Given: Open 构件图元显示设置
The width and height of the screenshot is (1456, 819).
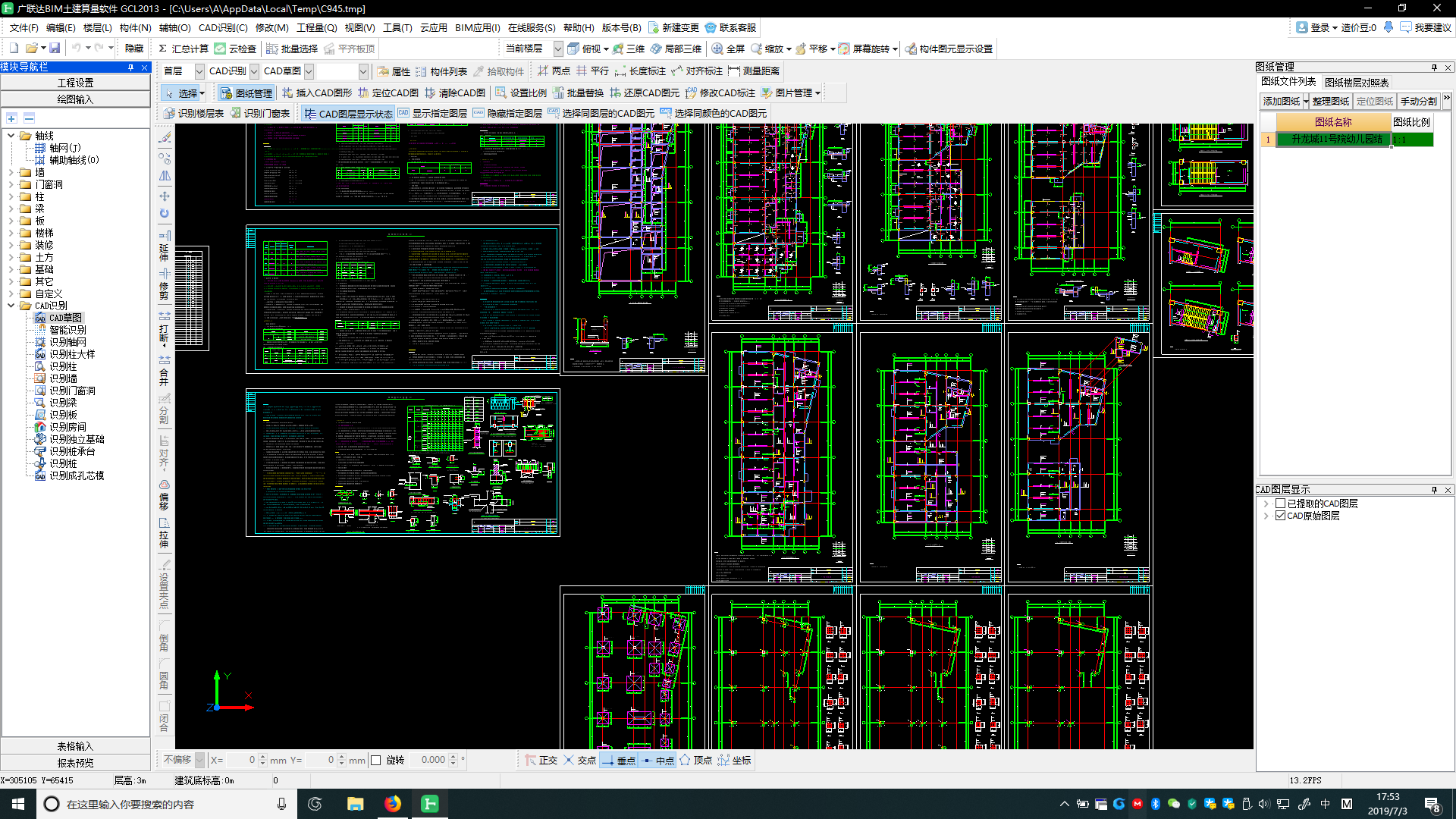Looking at the screenshot, I should pyautogui.click(x=949, y=49).
